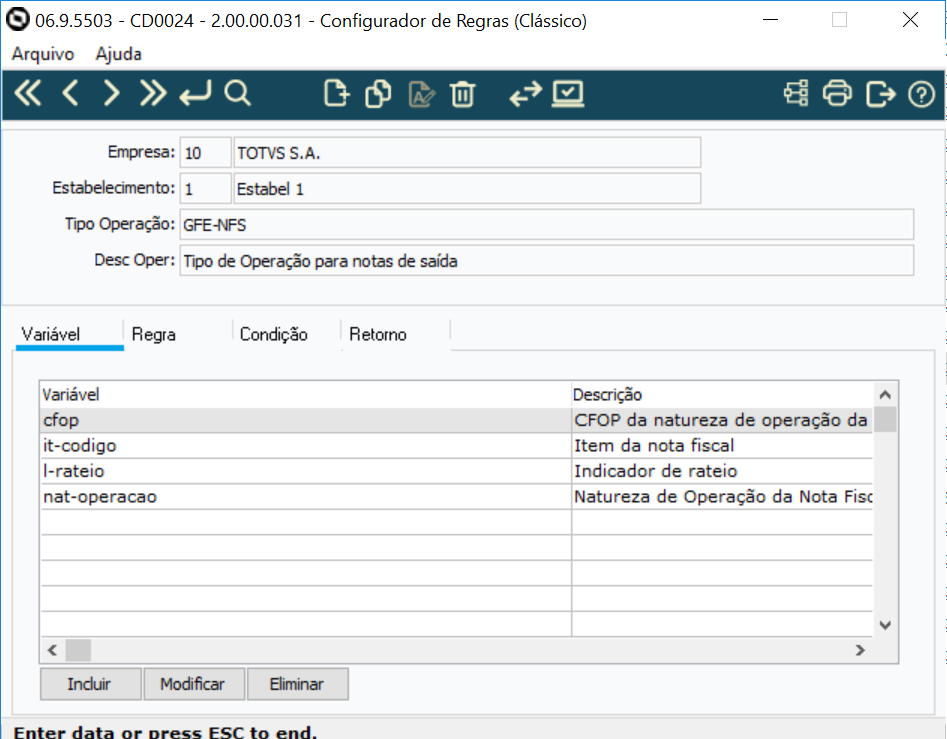Viewport: 947px width, 739px height.
Task: Click the Estabelecimento code field
Action: point(205,188)
